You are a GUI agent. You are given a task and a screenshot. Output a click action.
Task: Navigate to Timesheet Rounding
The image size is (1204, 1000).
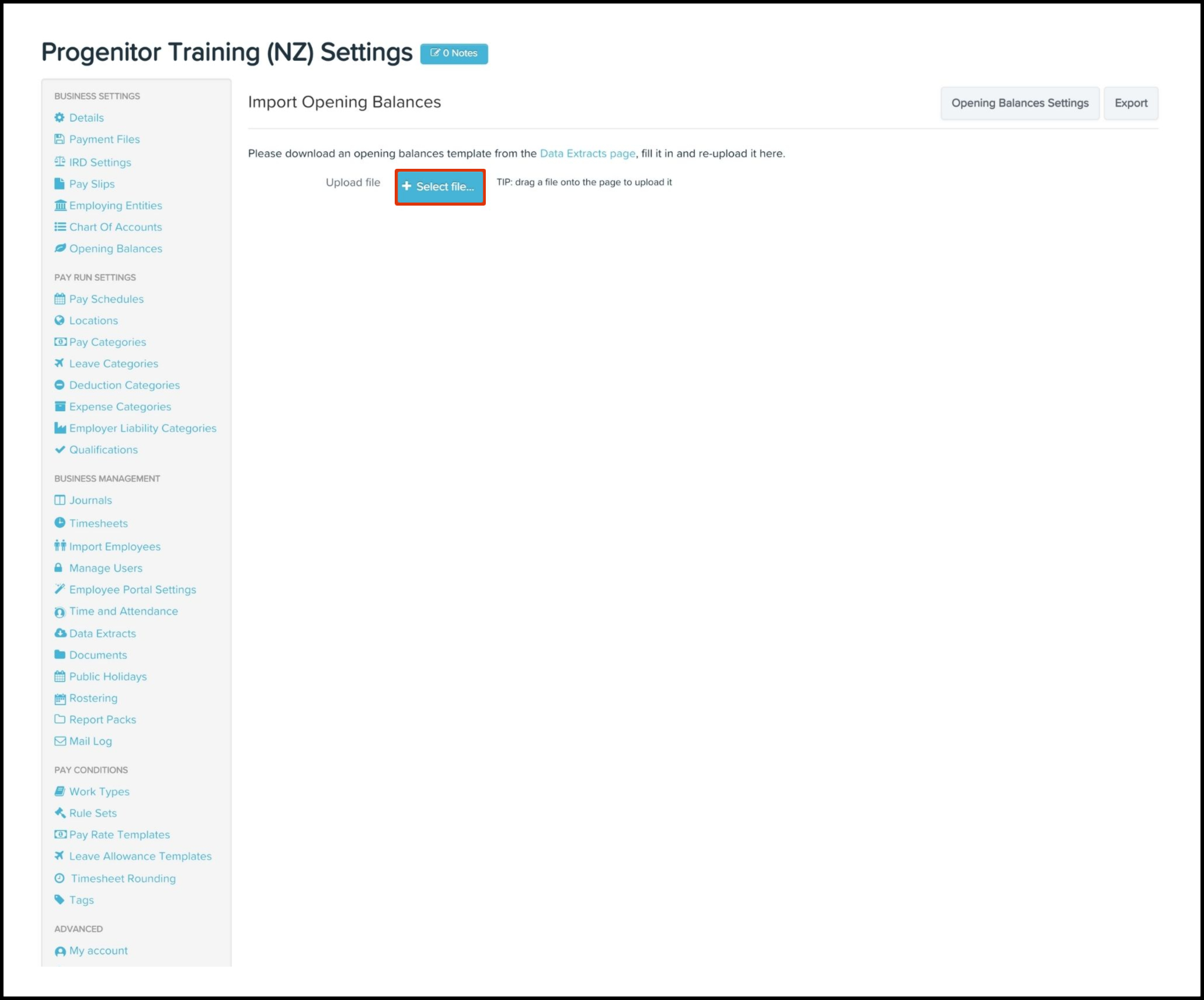pyautogui.click(x=123, y=878)
